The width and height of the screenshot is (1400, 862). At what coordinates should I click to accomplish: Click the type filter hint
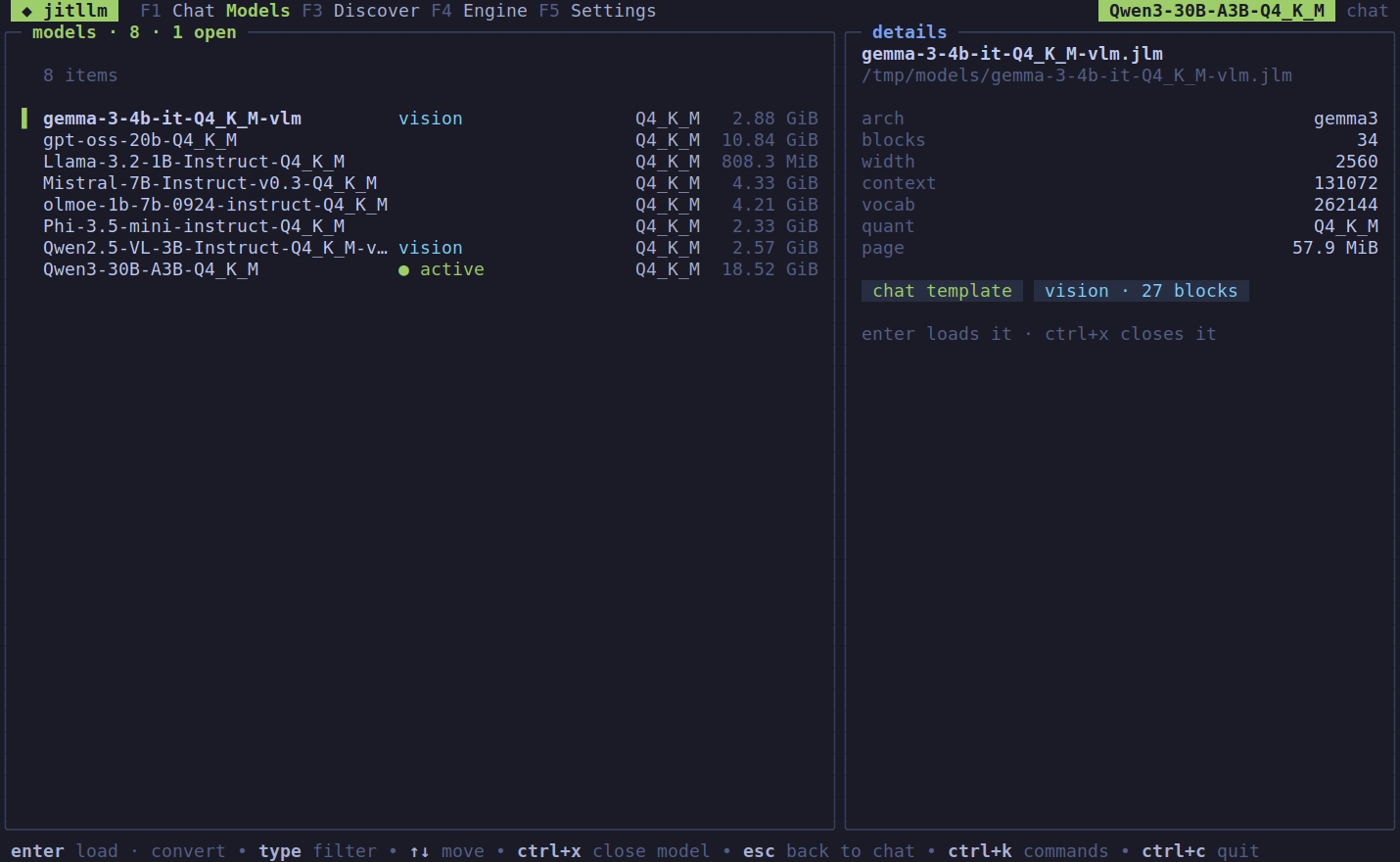tap(317, 851)
